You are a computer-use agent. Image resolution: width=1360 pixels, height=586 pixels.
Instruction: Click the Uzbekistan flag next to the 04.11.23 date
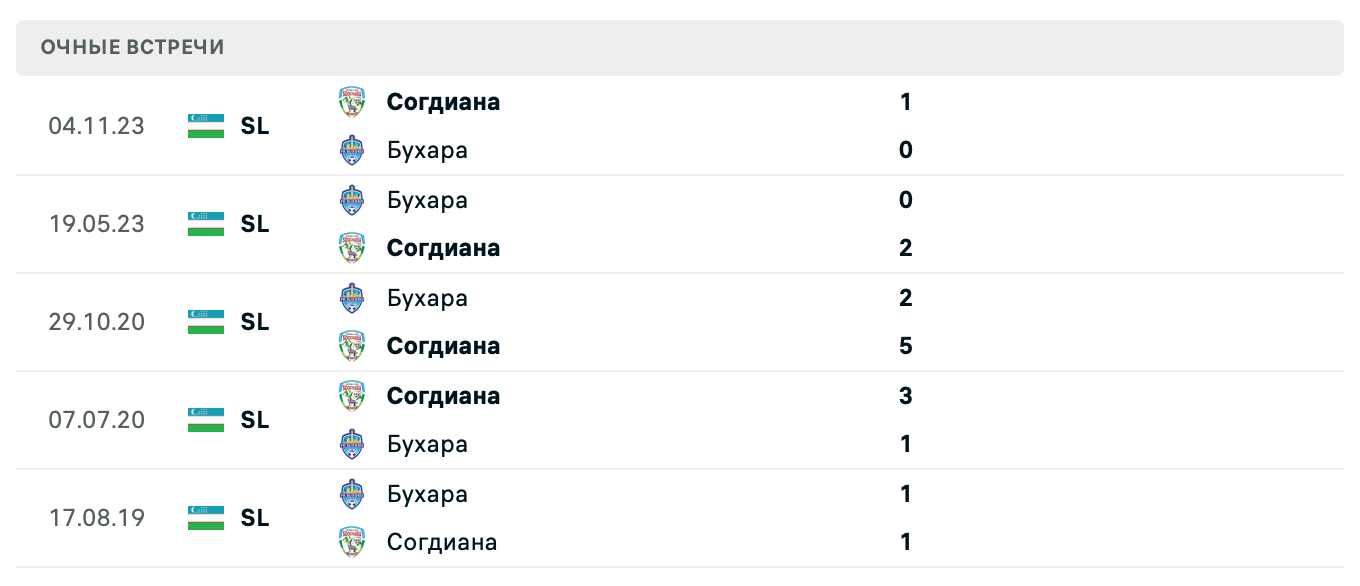pyautogui.click(x=204, y=126)
